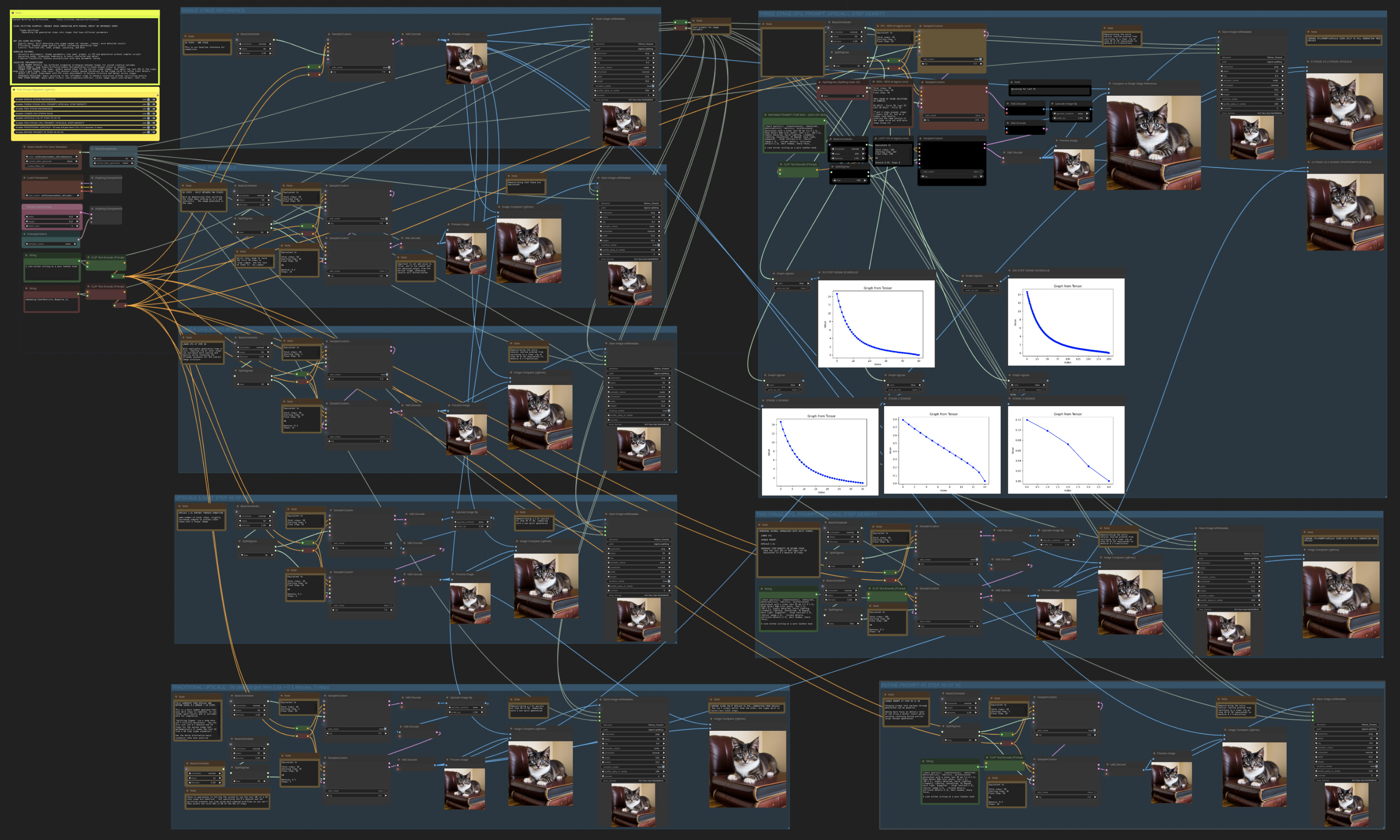This screenshot has height=840, width=1400.
Task: Collapse the Fast Groups Bypasser panel header dot
Action: pyautogui.click(x=14, y=90)
